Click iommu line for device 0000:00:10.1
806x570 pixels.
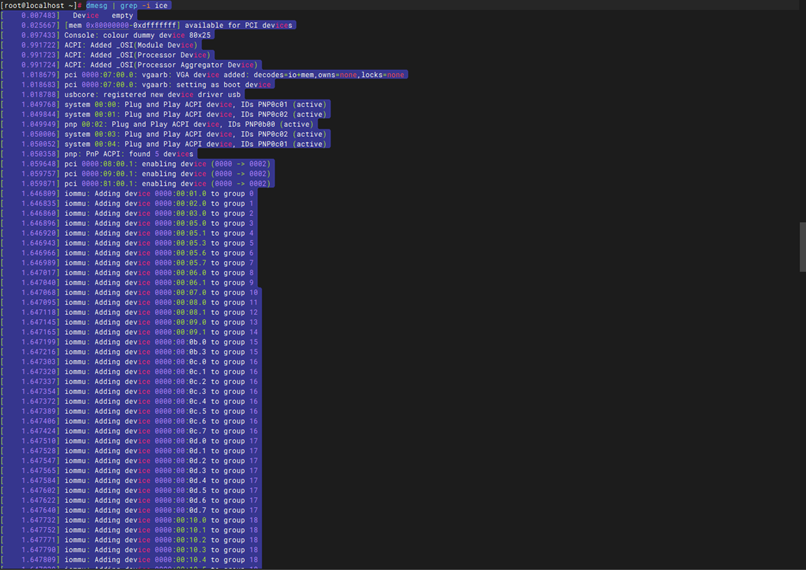tap(131, 530)
